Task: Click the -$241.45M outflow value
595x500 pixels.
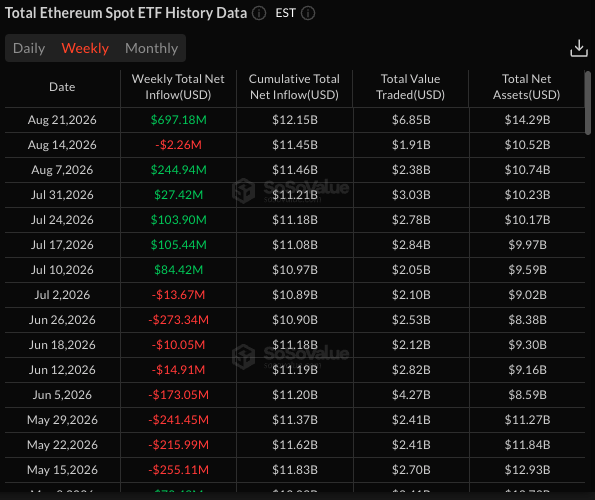Action: 178,420
